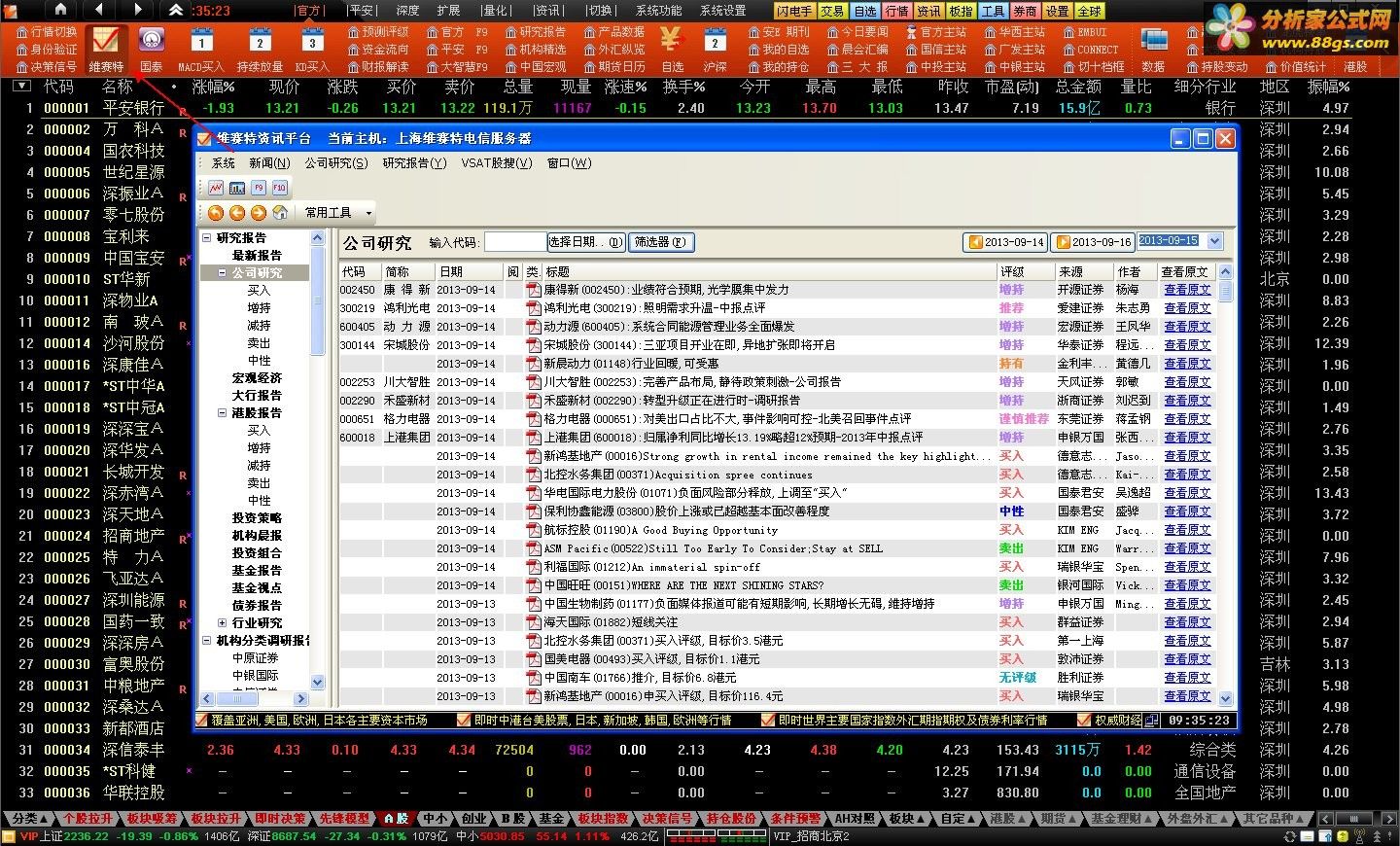The image size is (1400, 846).
Task: Open the 自选 yuan icon
Action: pos(672,41)
